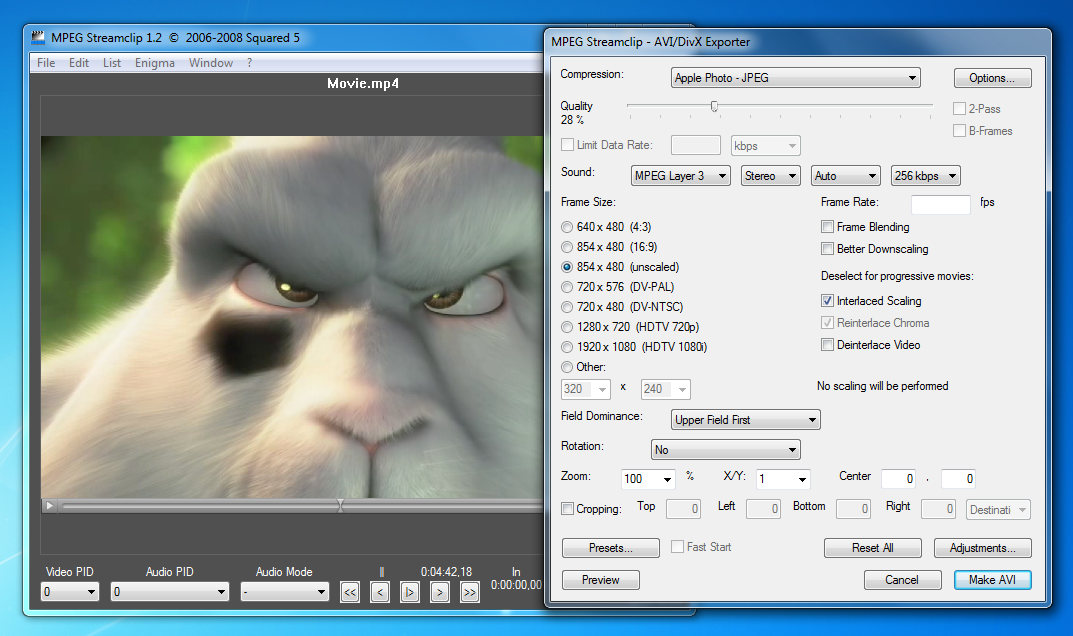The height and width of the screenshot is (636, 1073).
Task: Click the MPEG Streamclip icon in the main title bar
Action: (37, 36)
